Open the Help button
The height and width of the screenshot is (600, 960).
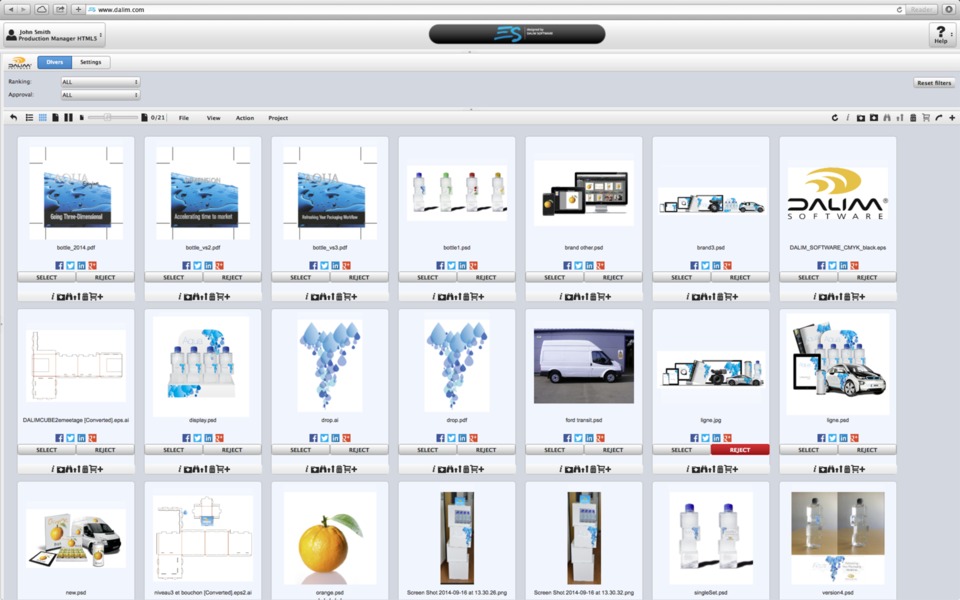[x=940, y=35]
